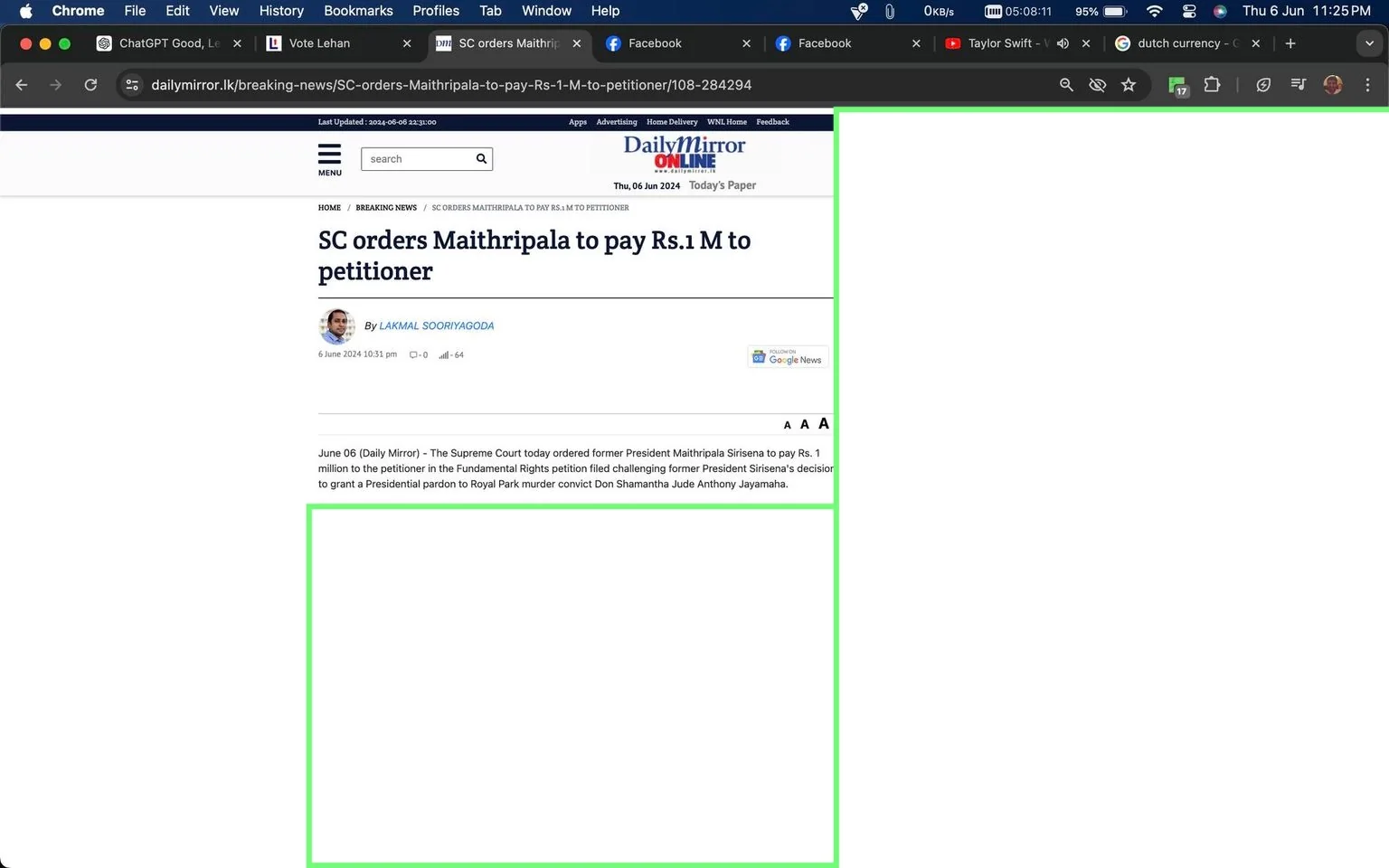Click the Chrome address bar URL
1389x868 pixels.
tap(451, 85)
